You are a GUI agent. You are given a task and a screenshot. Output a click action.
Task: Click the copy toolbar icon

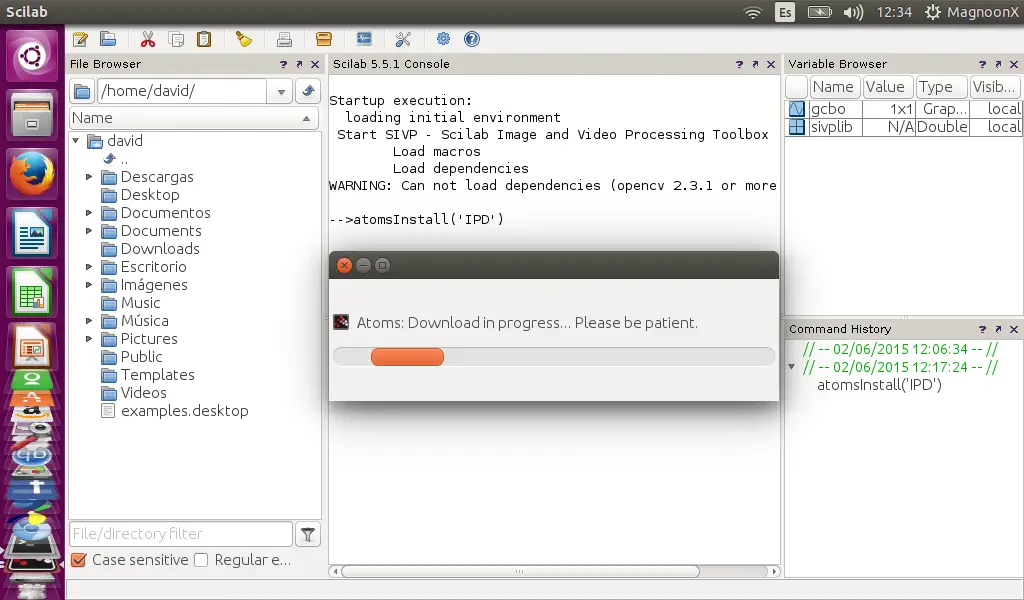tap(176, 39)
